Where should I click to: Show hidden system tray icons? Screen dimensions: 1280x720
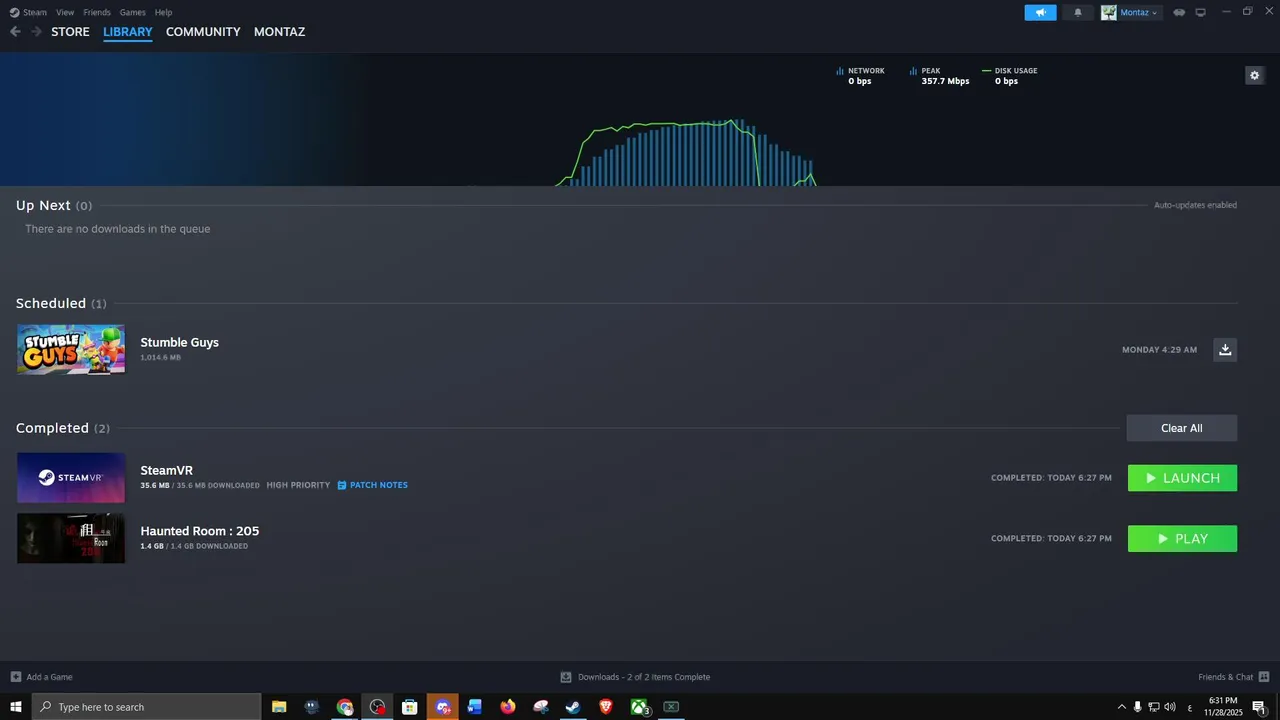point(1121,707)
